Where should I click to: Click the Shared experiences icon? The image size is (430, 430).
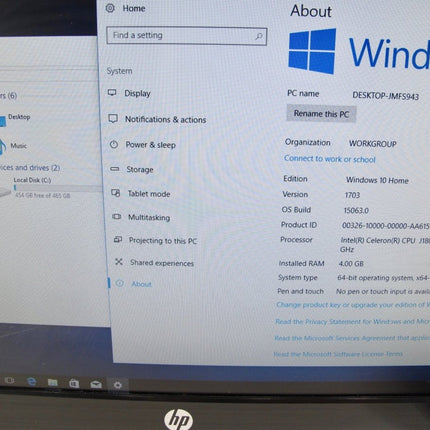click(119, 262)
